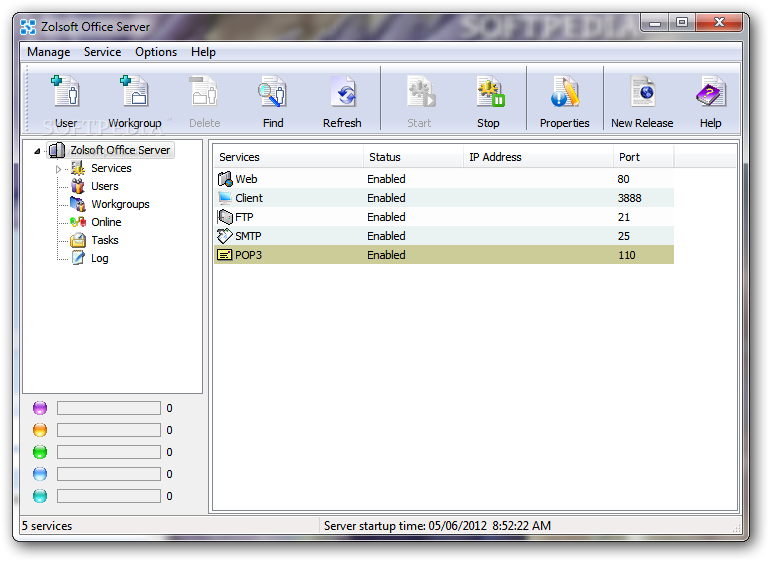Select the Web row Enabled status

point(386,179)
